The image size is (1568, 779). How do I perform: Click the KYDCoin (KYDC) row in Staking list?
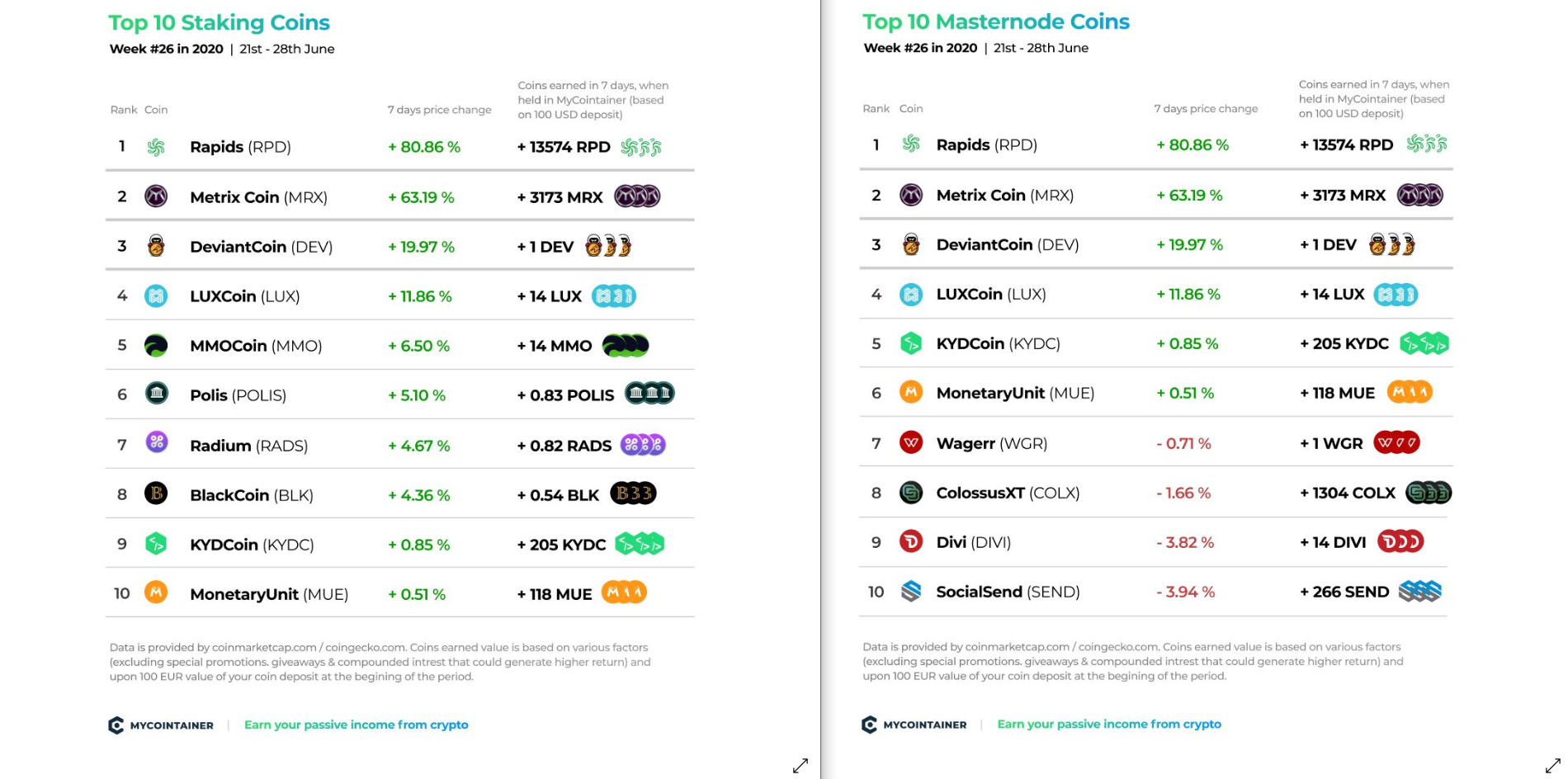400,544
